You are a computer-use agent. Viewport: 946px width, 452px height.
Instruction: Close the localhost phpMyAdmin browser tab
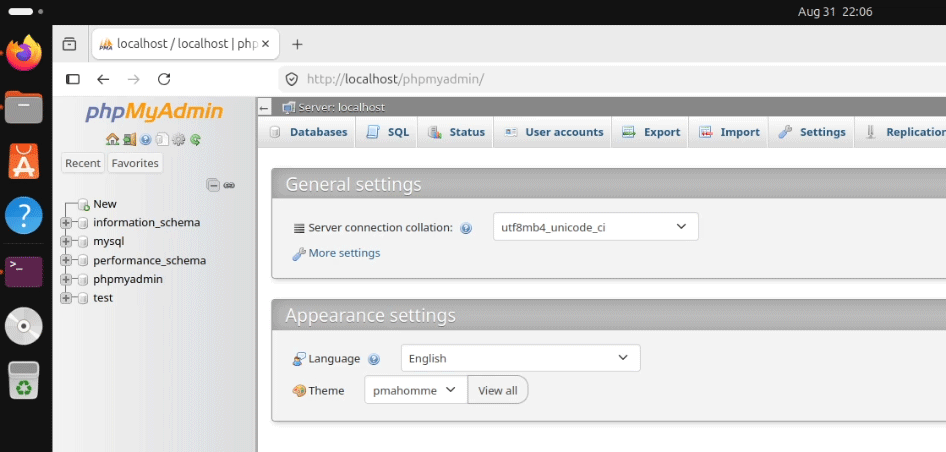point(266,43)
